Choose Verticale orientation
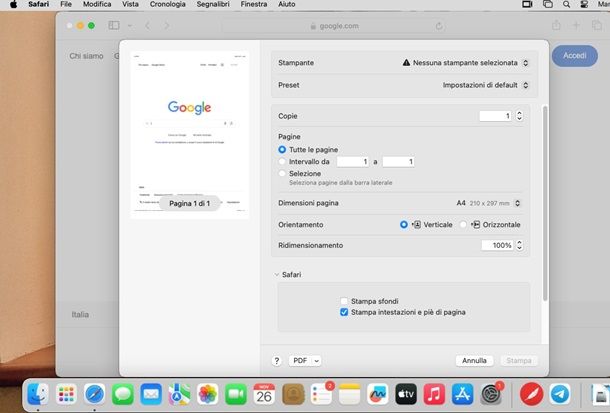The image size is (610, 413). click(404, 224)
